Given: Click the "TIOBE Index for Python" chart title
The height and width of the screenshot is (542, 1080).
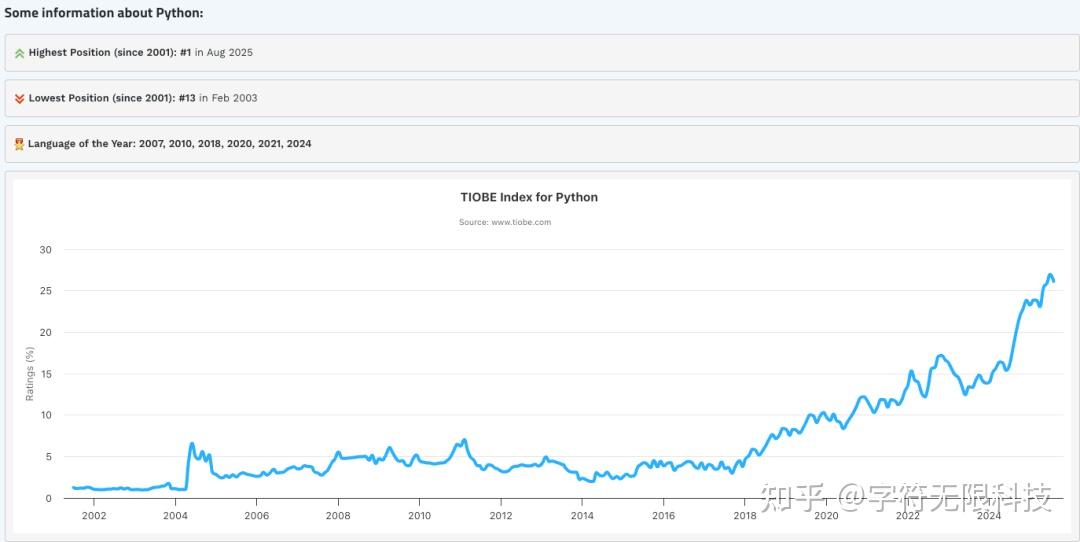Looking at the screenshot, I should (529, 197).
